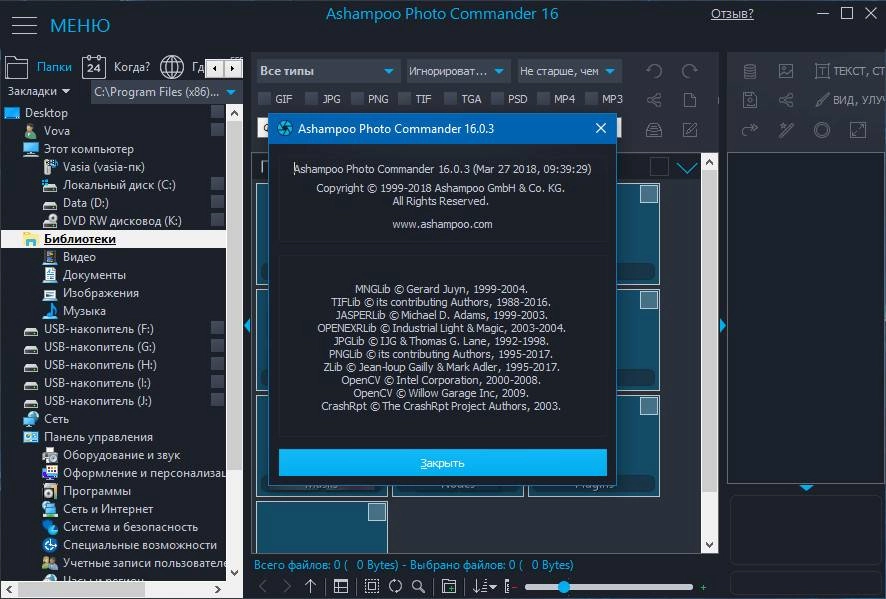This screenshot has height=599, width=886.
Task: Toggle the TIF file type checkbox
Action: coord(404,99)
